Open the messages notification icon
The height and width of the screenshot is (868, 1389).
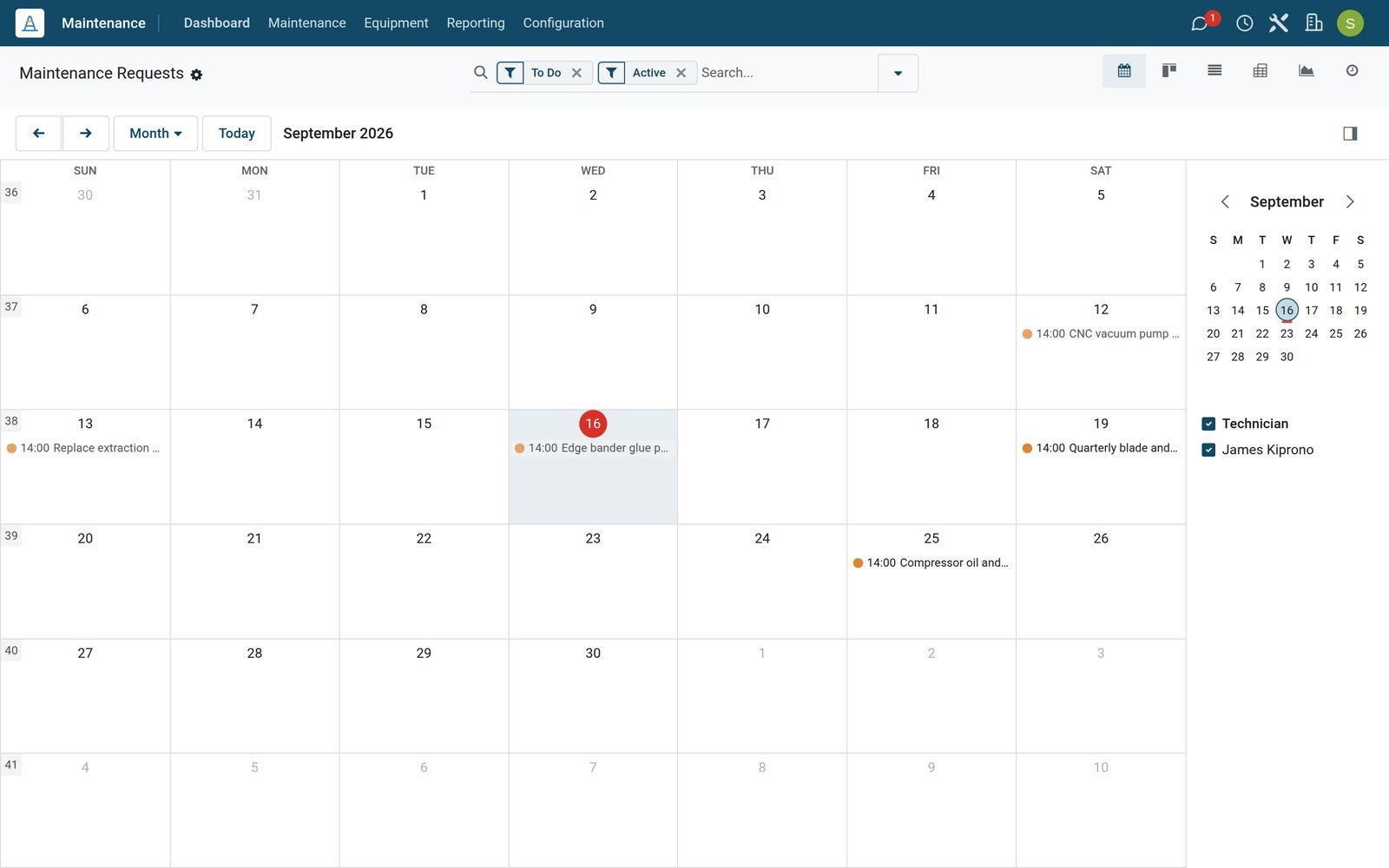click(1200, 23)
